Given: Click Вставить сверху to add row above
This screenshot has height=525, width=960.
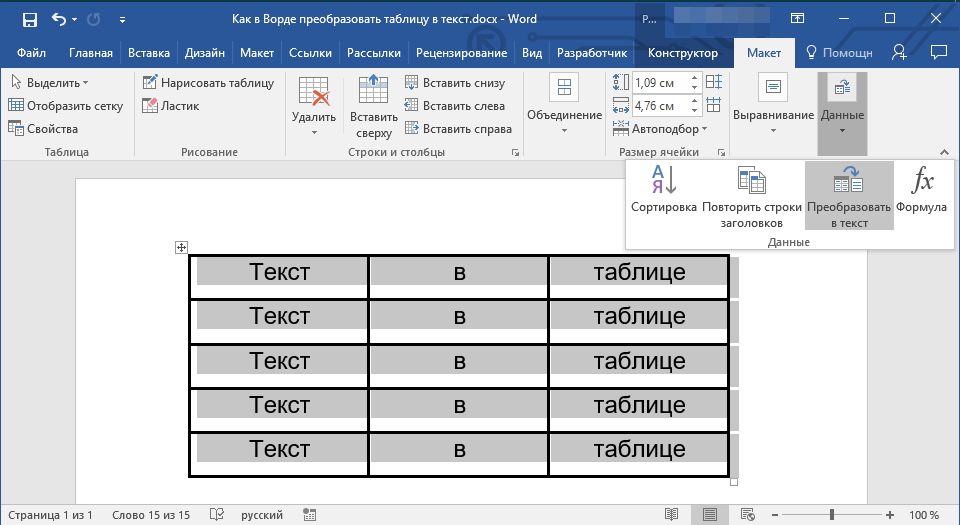Looking at the screenshot, I should tap(374, 106).
